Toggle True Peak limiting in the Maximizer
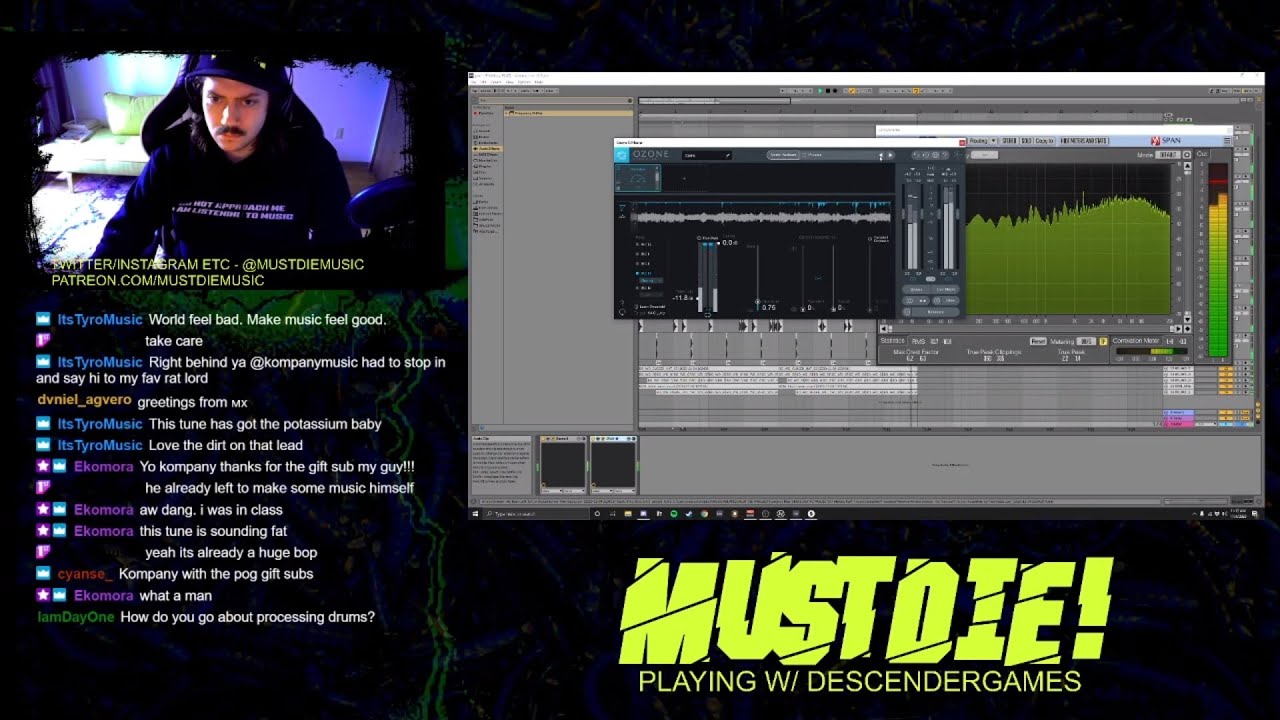 (707, 238)
